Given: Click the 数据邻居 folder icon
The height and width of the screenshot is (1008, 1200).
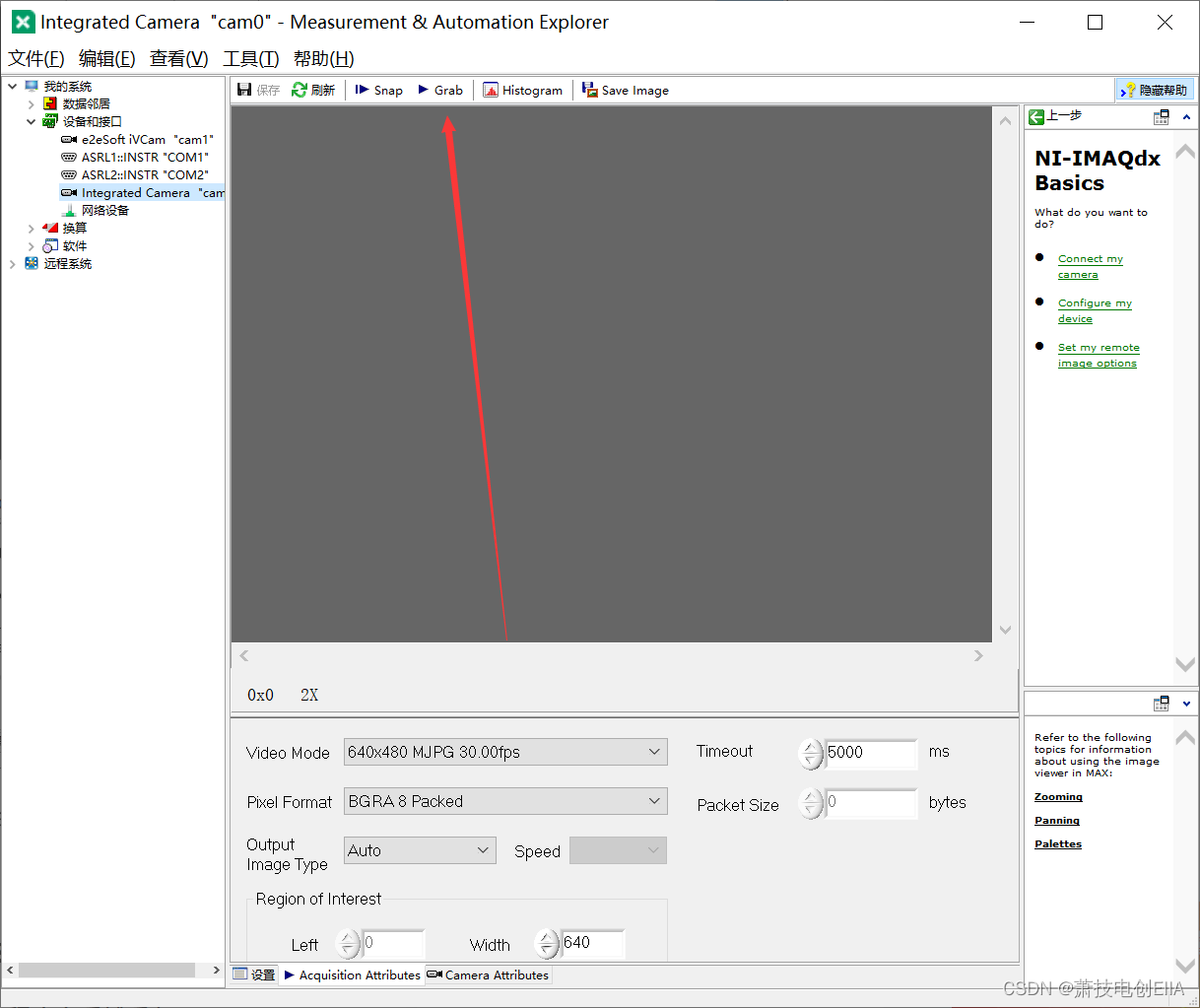Looking at the screenshot, I should click(x=50, y=104).
